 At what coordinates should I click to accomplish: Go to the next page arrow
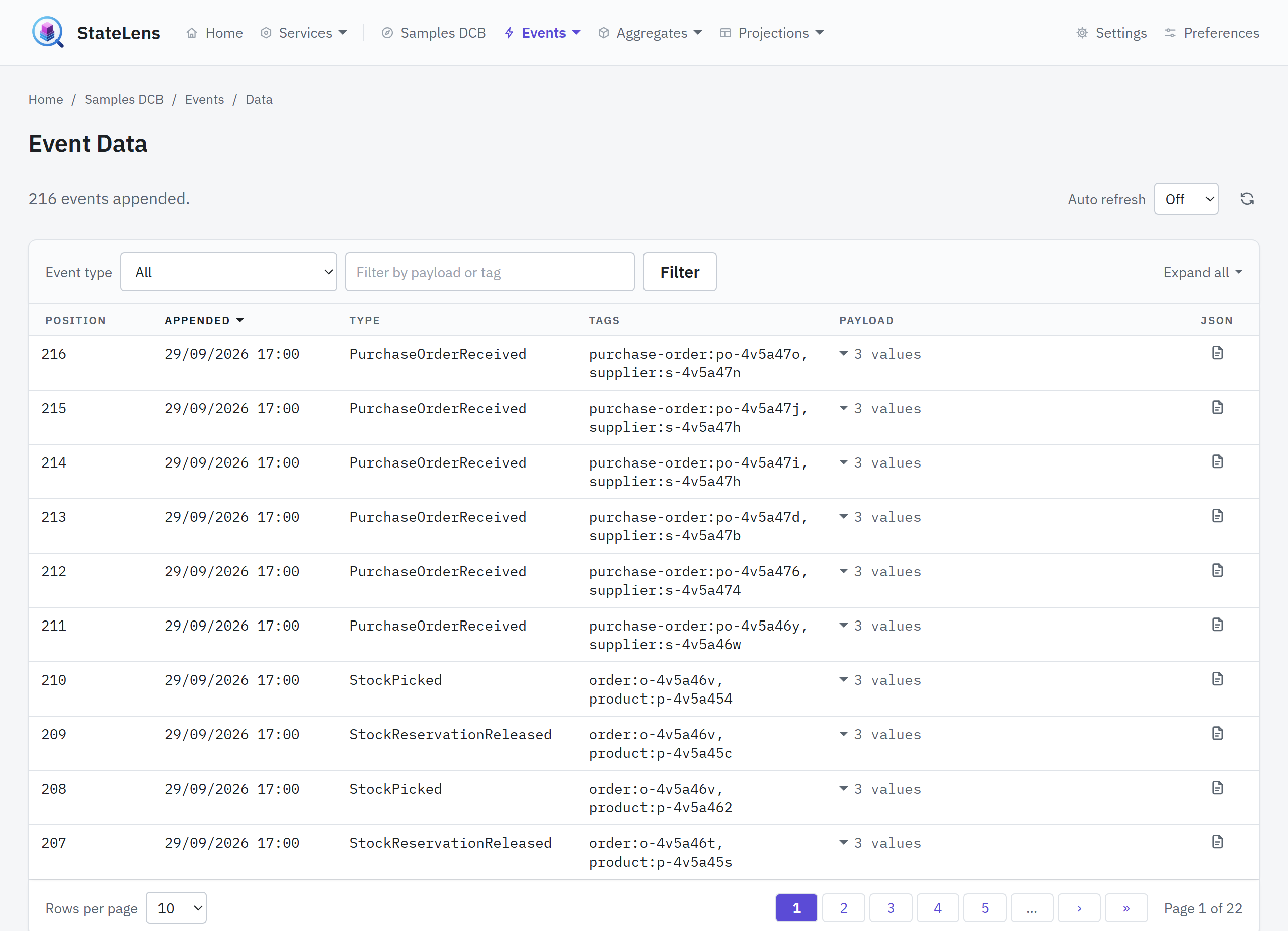1079,908
